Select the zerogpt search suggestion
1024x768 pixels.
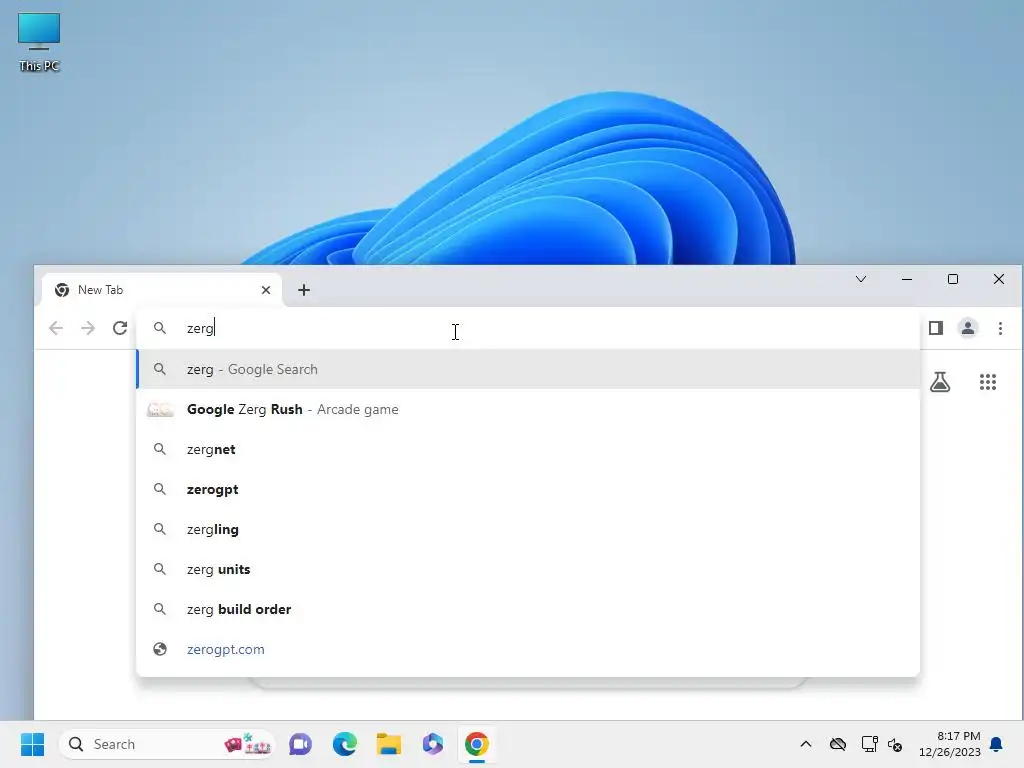point(528,489)
